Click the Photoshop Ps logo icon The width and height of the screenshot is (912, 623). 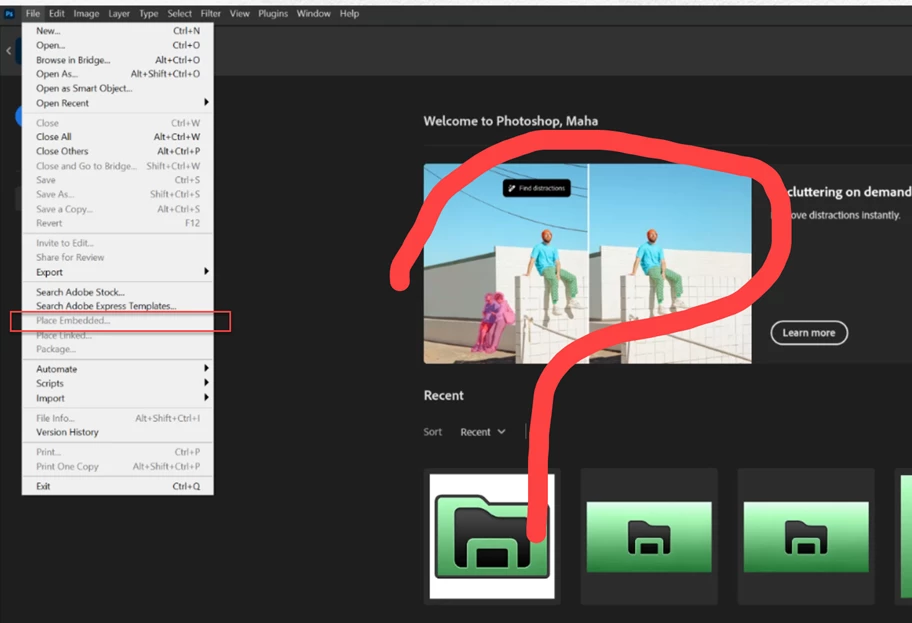9,13
